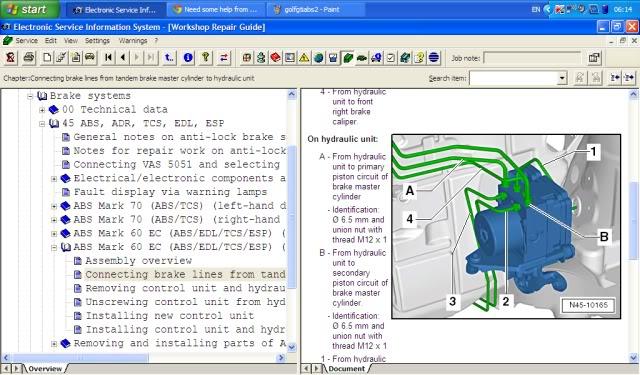
Task: Click the Search item input field
Action: pyautogui.click(x=513, y=78)
